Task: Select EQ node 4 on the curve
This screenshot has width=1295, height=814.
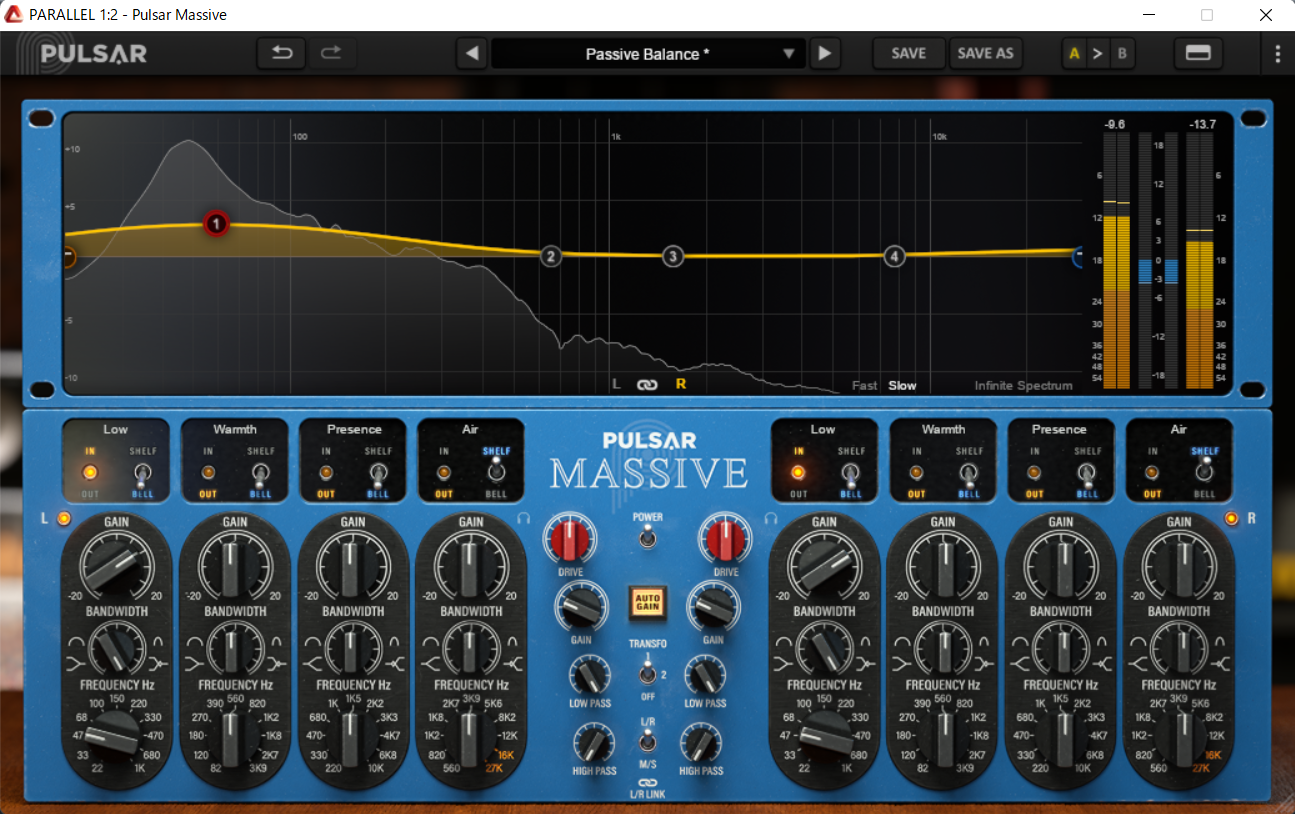Action: click(x=894, y=257)
